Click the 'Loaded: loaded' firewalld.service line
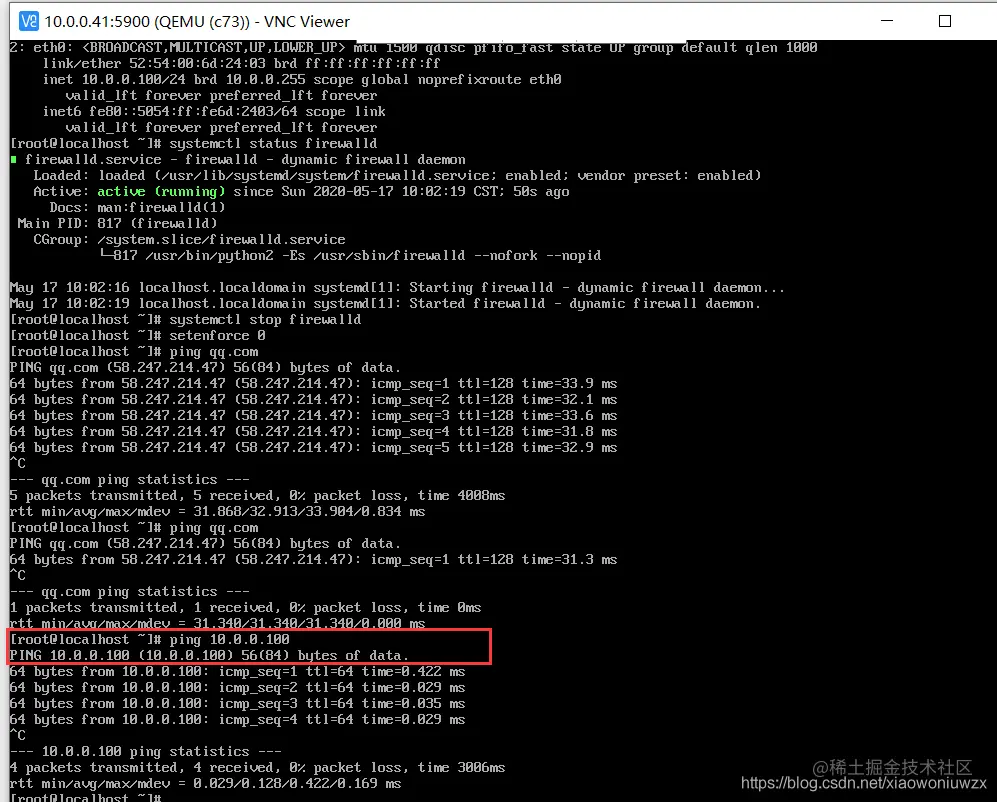Viewport: 997px width, 802px height. click(397, 176)
